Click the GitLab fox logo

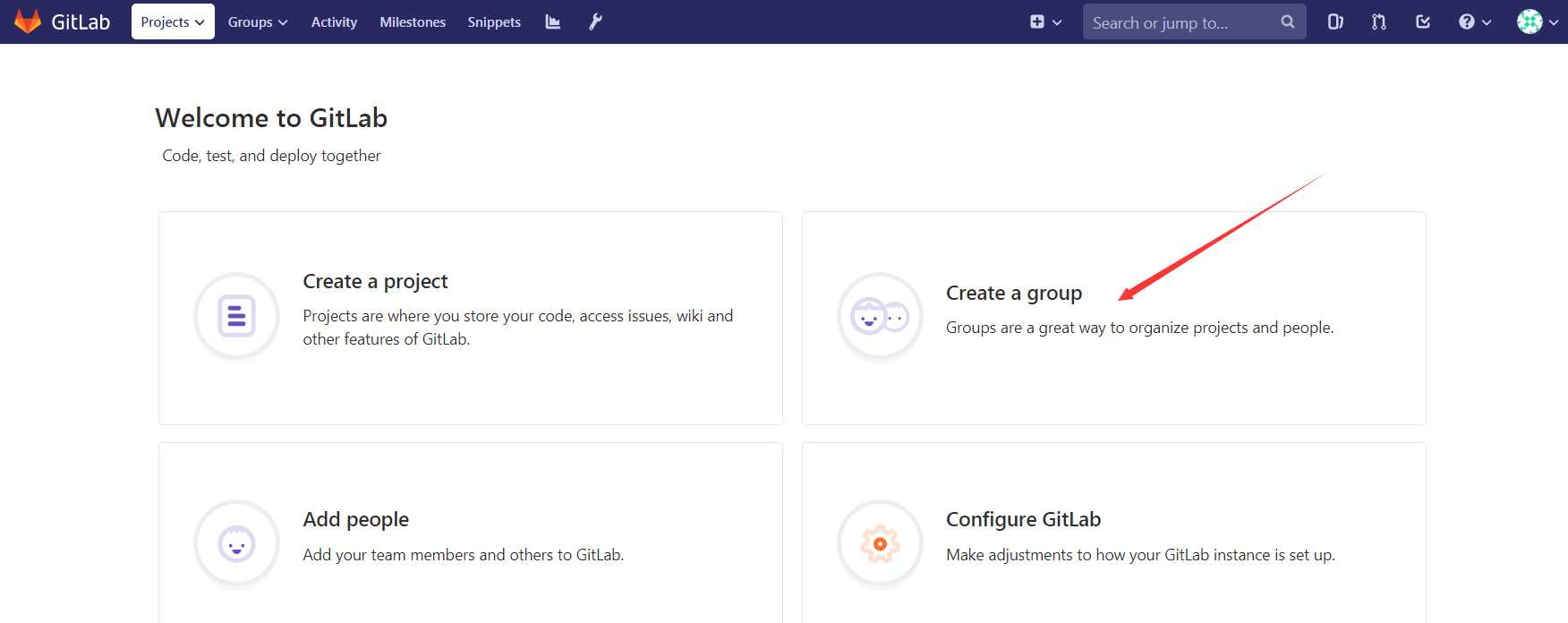pos(28,21)
